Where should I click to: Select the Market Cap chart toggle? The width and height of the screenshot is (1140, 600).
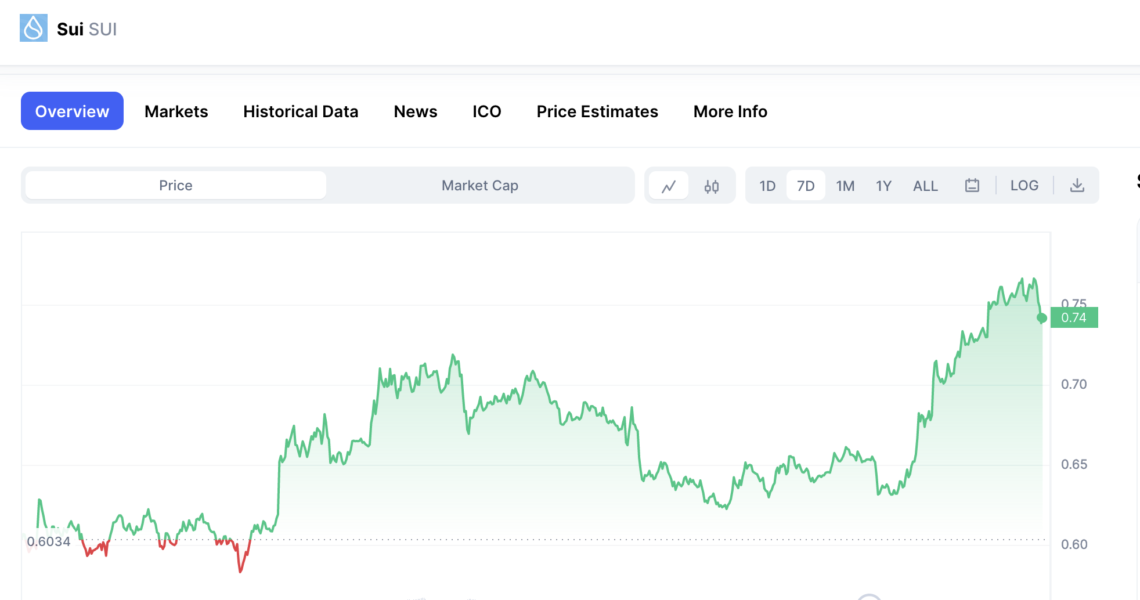(480, 185)
